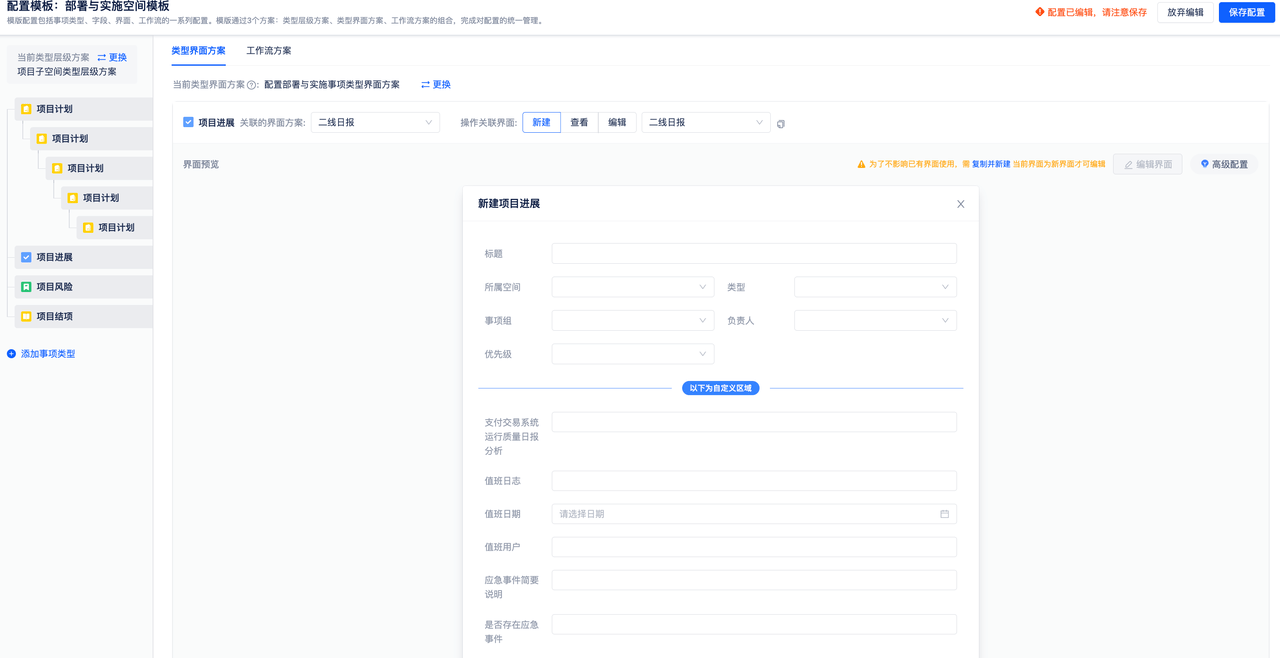This screenshot has width=1280, height=658.
Task: Click the 放弃编辑 button
Action: (x=1185, y=12)
